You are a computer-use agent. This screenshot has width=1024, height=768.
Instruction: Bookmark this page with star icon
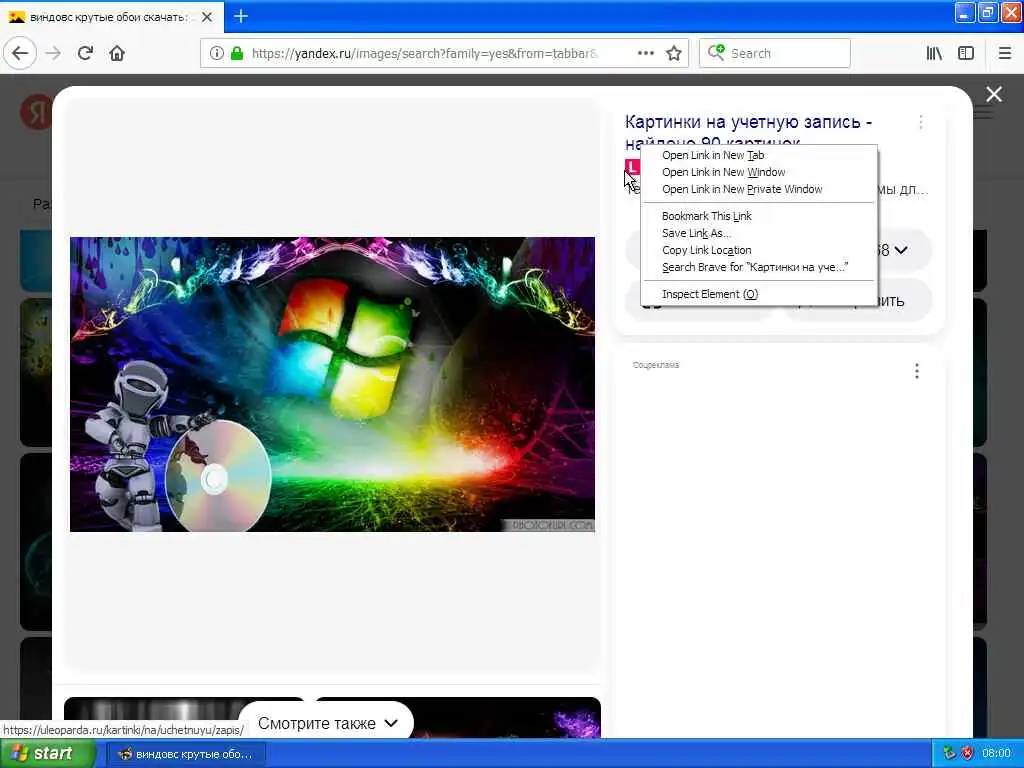tap(674, 53)
